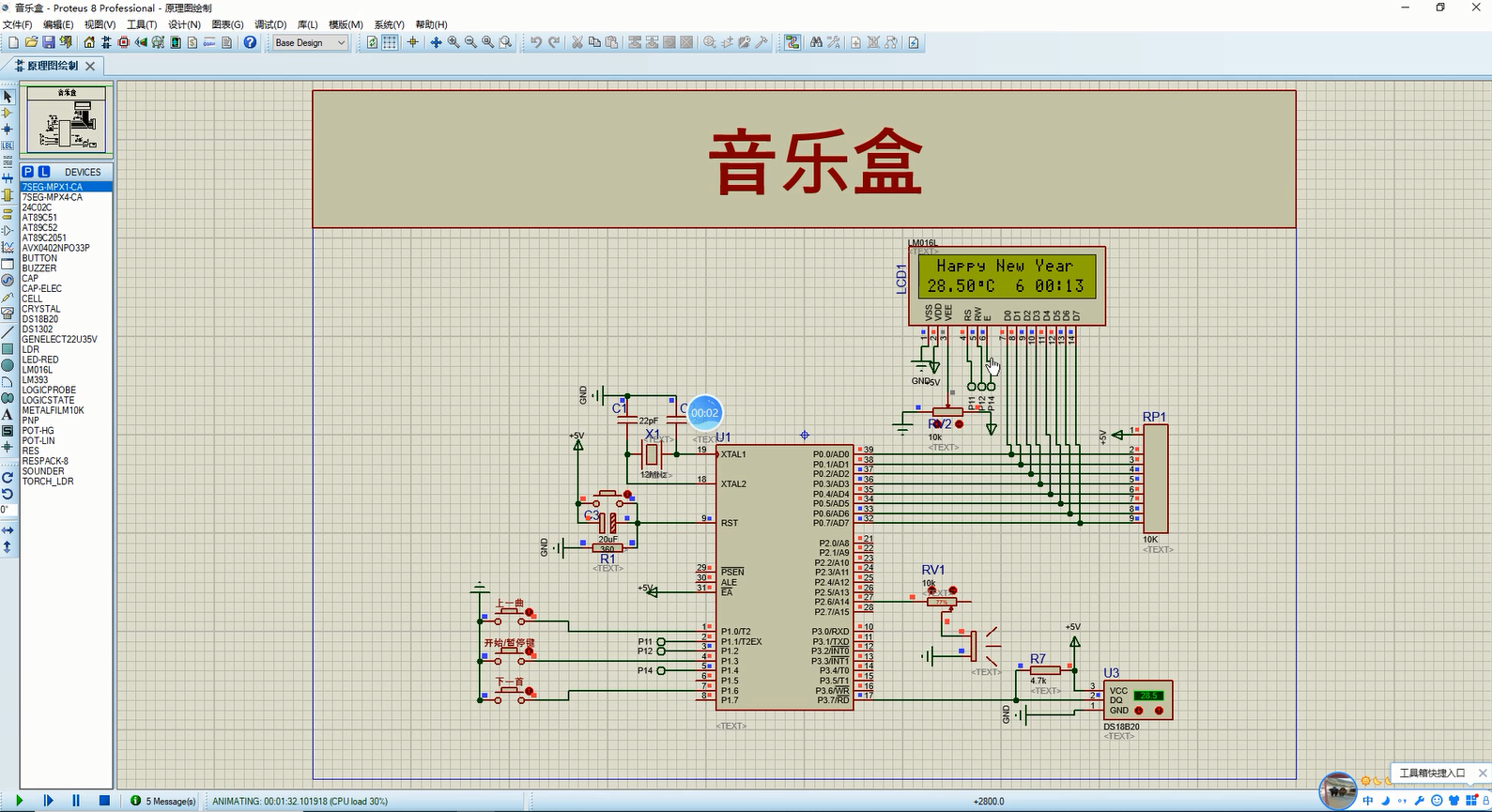Select the 2D circle graphics tool
1492x812 pixels.
pos(8,364)
